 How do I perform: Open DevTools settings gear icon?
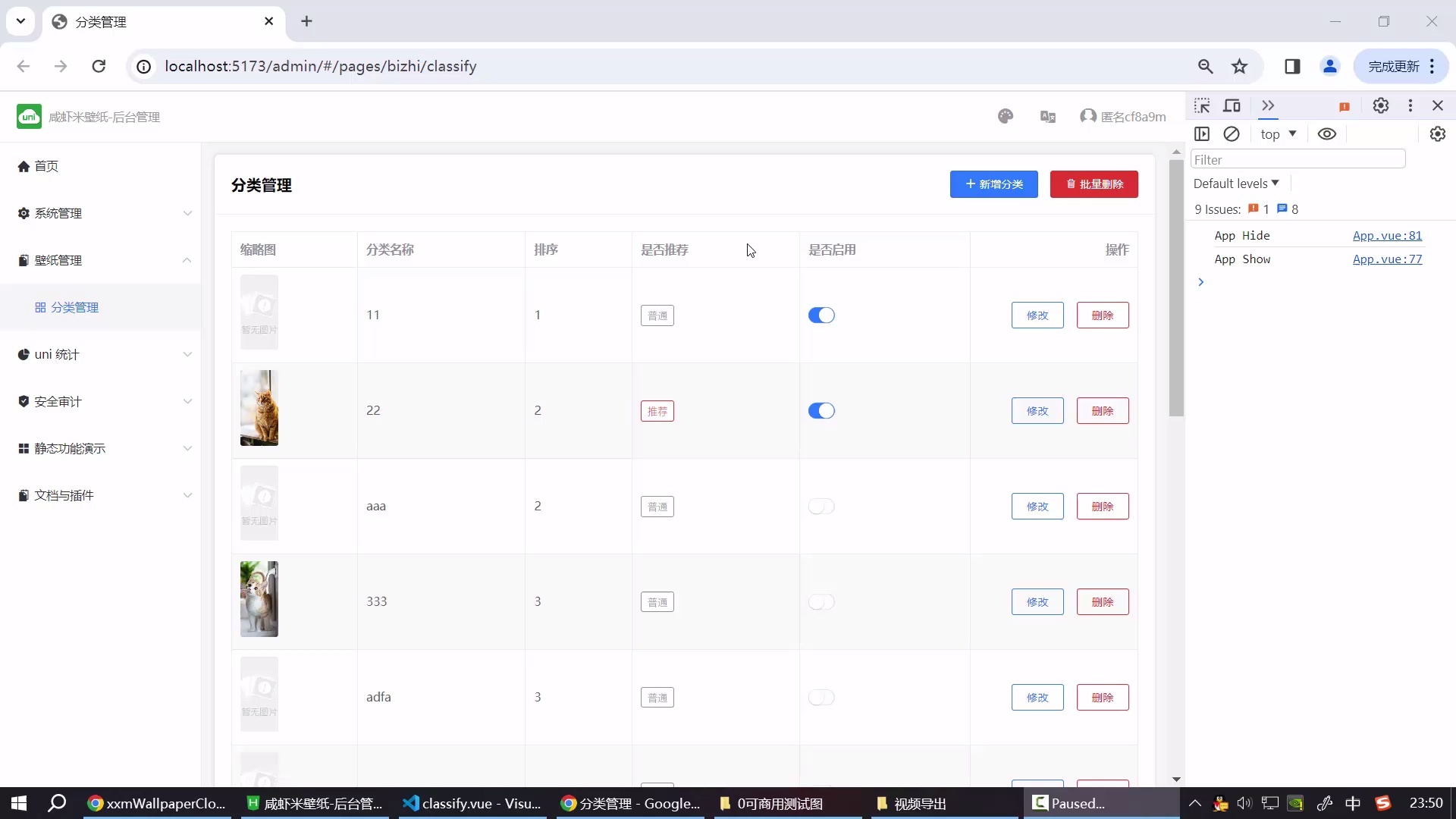(1381, 105)
